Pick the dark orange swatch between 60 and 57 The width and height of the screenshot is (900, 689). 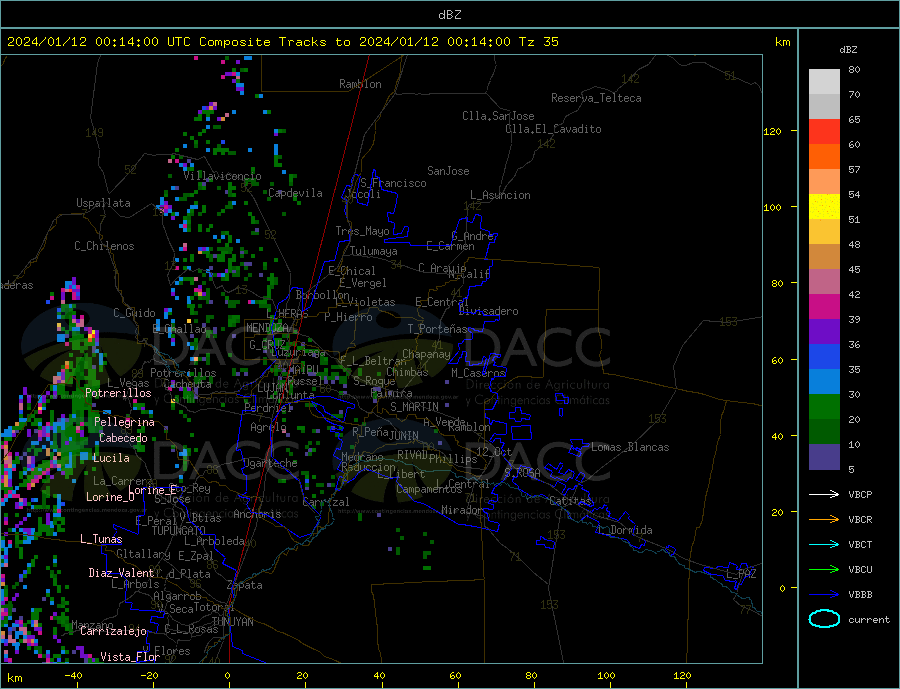tap(824, 157)
